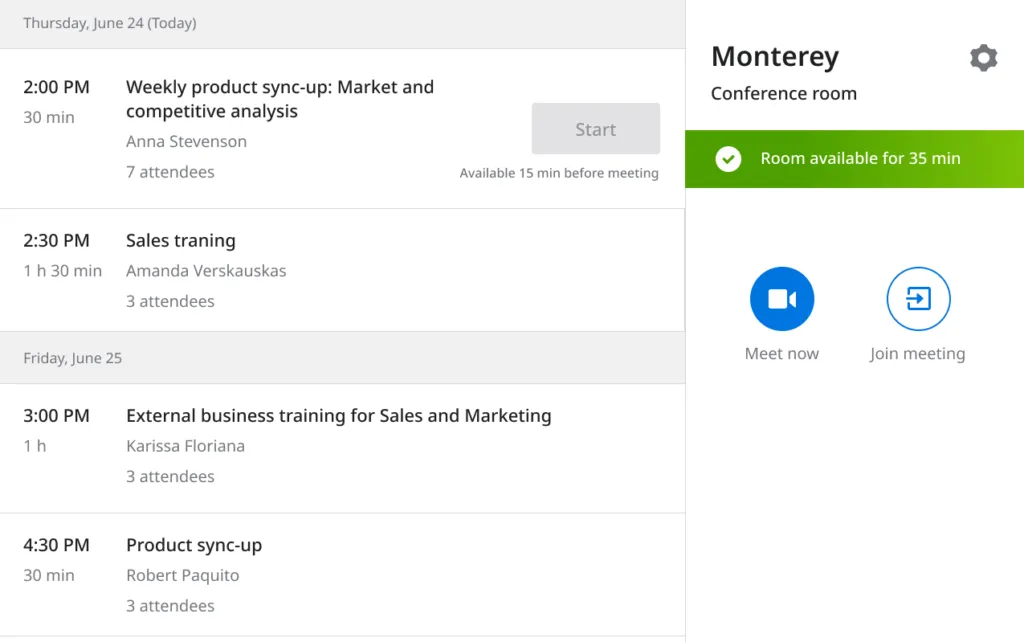
Task: Click the Start button for weekly sync-up
Action: tap(596, 129)
